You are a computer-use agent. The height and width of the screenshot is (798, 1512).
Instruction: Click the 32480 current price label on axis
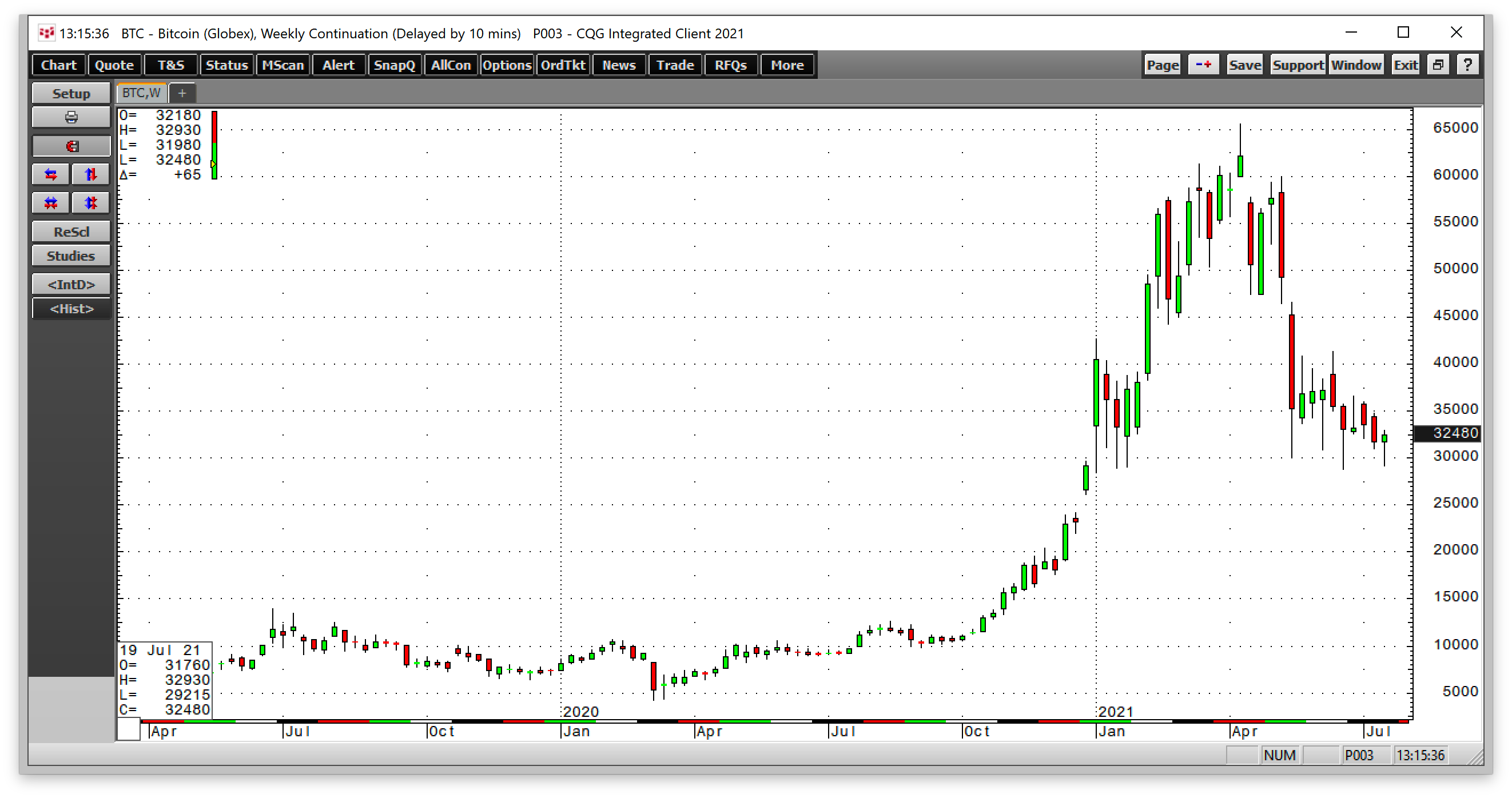pos(1447,433)
